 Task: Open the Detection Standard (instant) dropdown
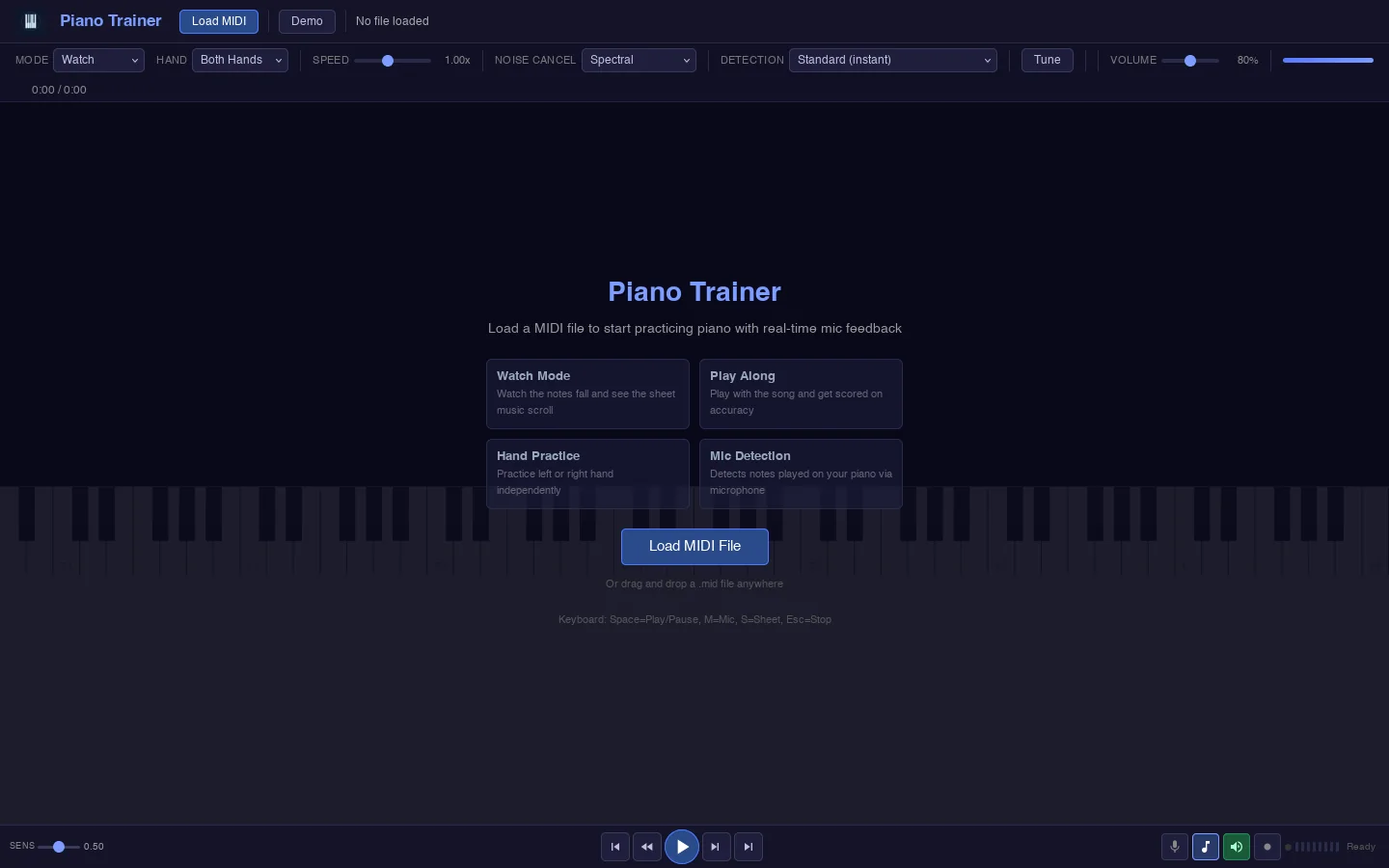click(893, 60)
